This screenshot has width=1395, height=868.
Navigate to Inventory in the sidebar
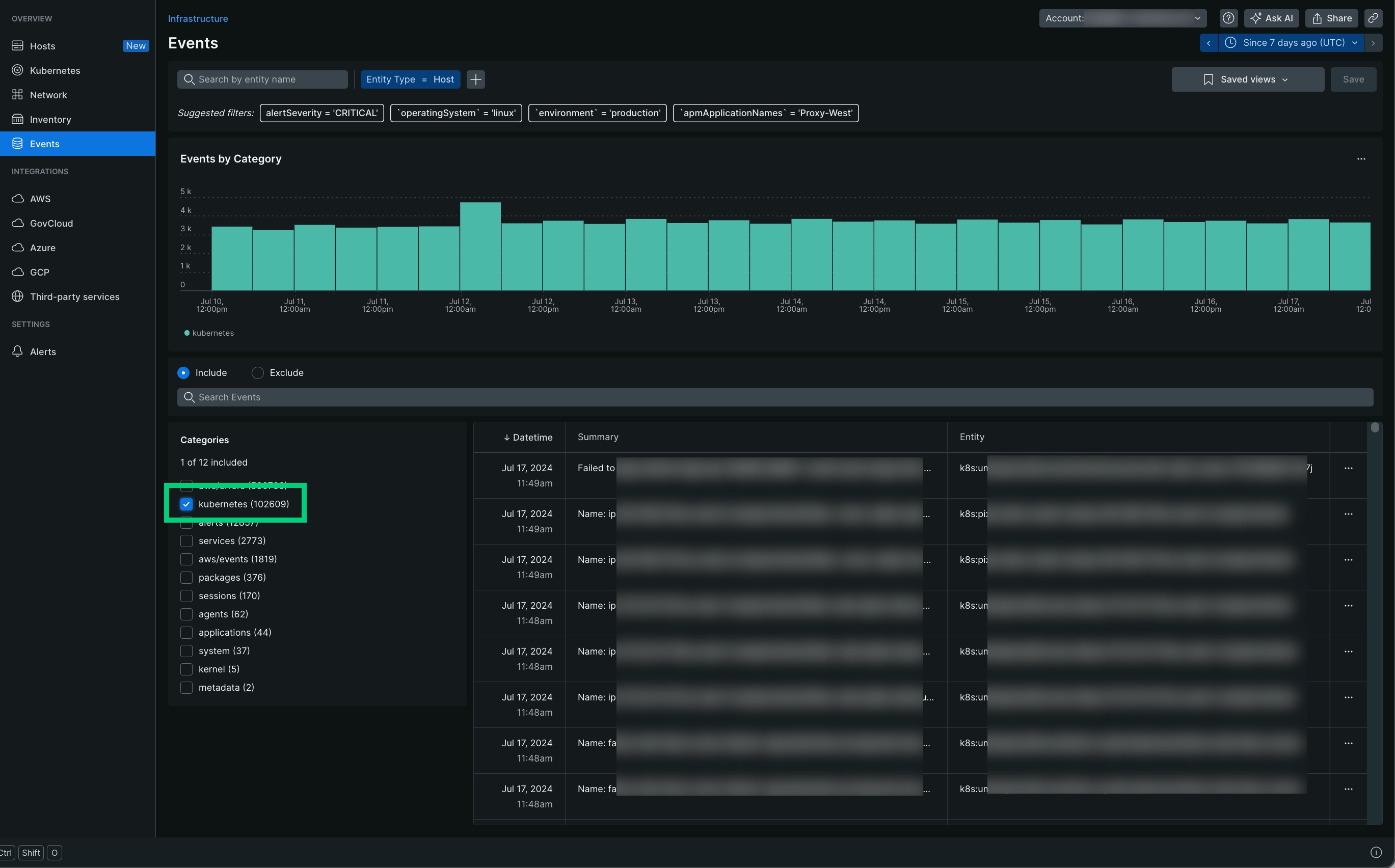click(x=50, y=119)
